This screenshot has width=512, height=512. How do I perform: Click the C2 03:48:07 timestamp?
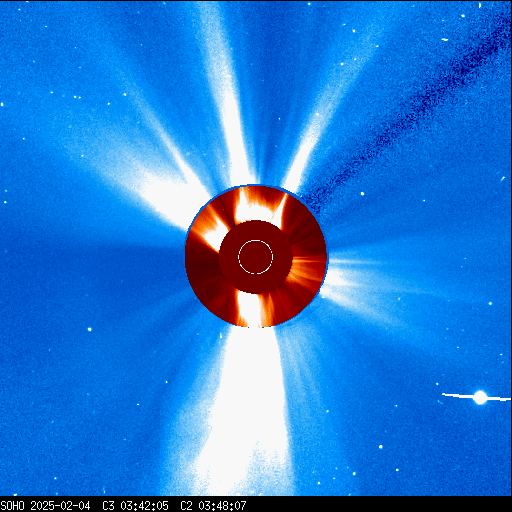[x=213, y=506]
